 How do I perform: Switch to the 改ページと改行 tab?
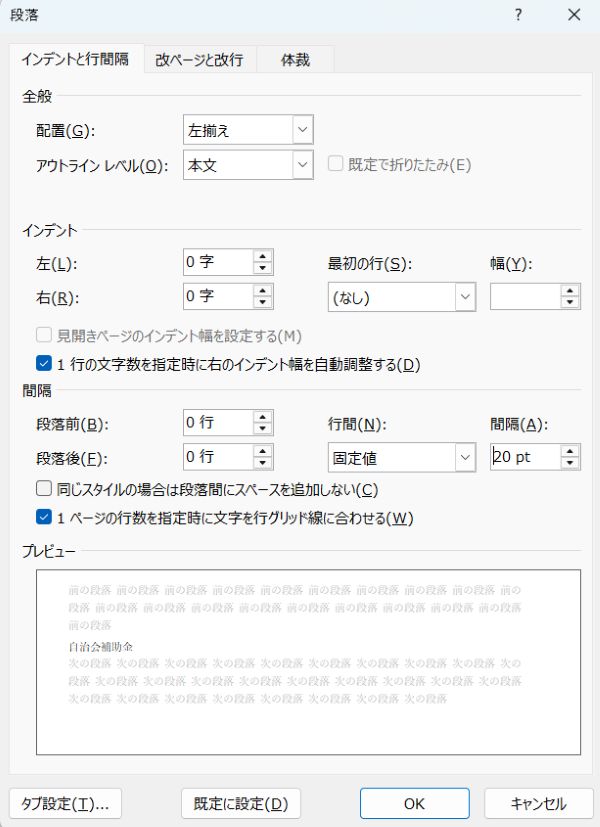coord(199,60)
